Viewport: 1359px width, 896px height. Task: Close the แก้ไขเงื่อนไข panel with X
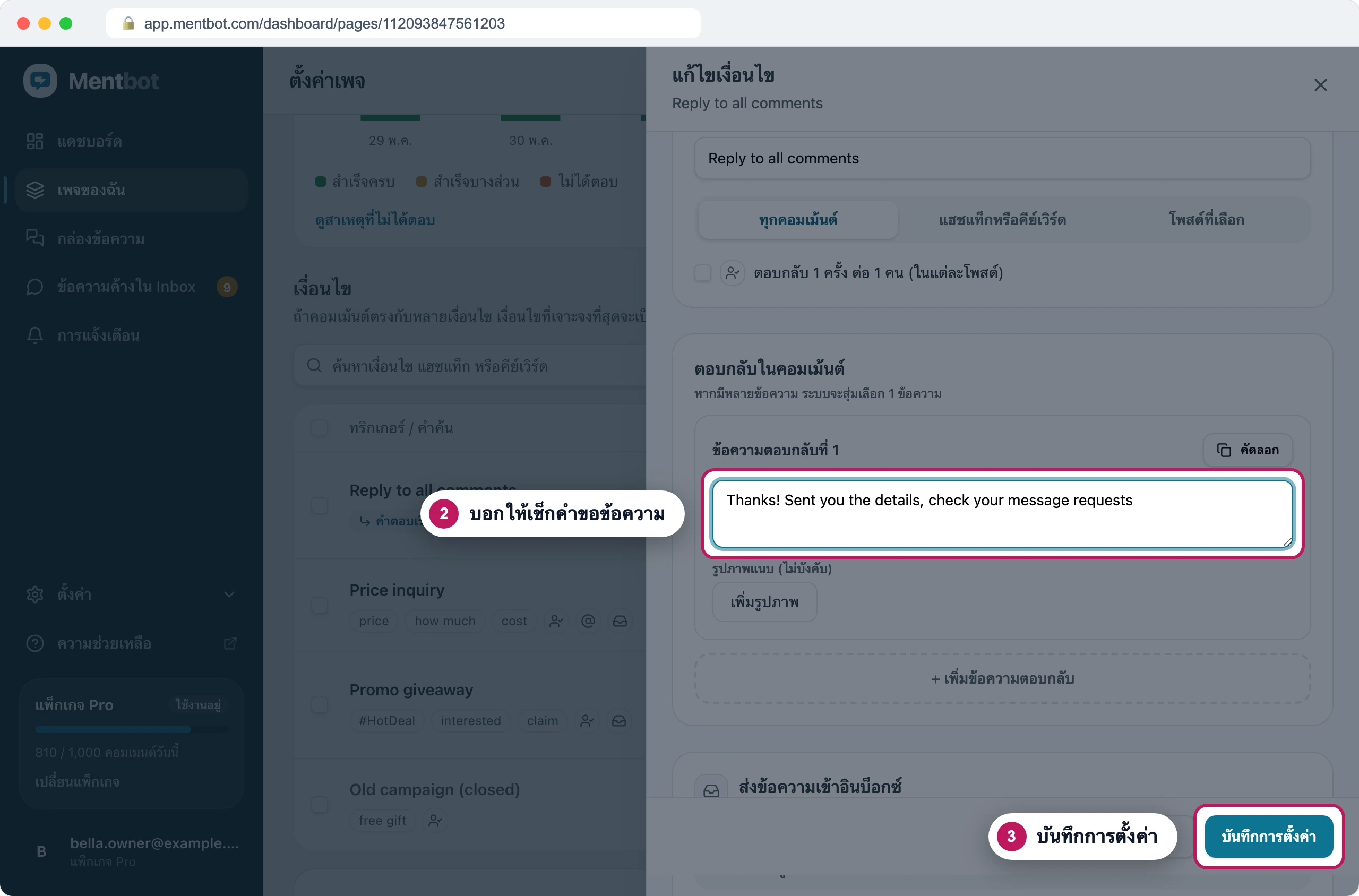pos(1320,85)
